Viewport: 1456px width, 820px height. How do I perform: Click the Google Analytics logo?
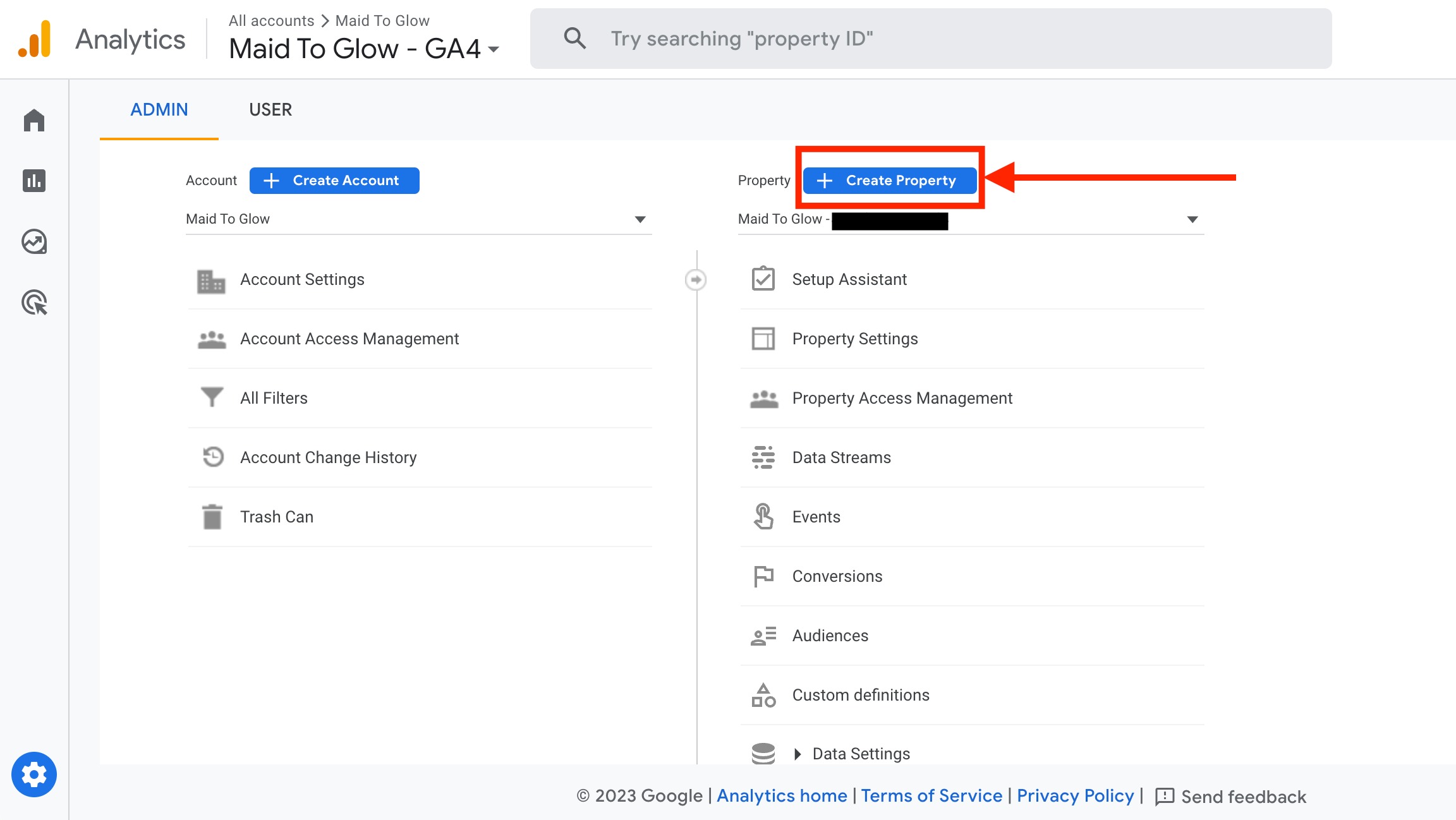click(x=35, y=39)
